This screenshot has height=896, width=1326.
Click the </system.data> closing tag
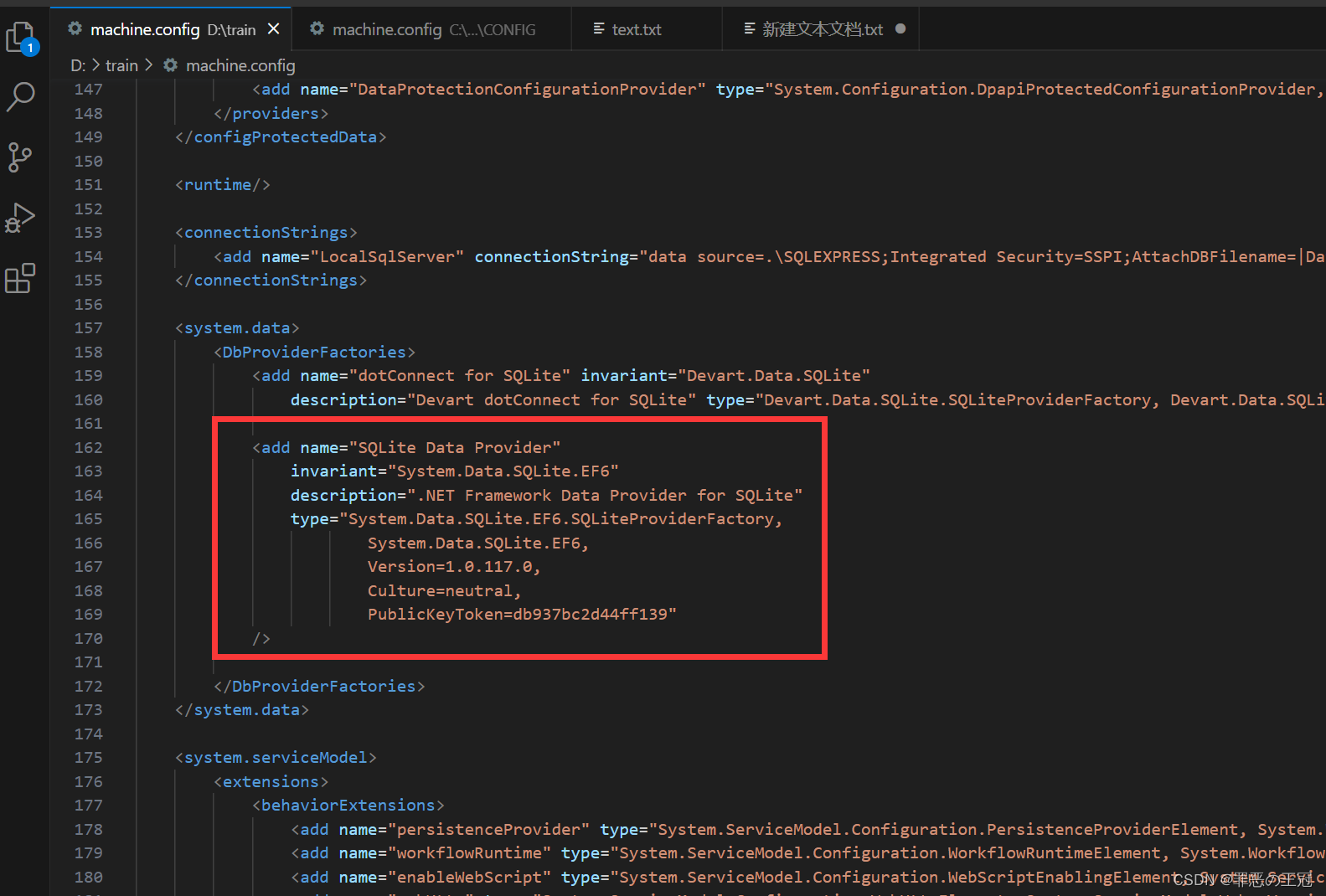[x=242, y=710]
